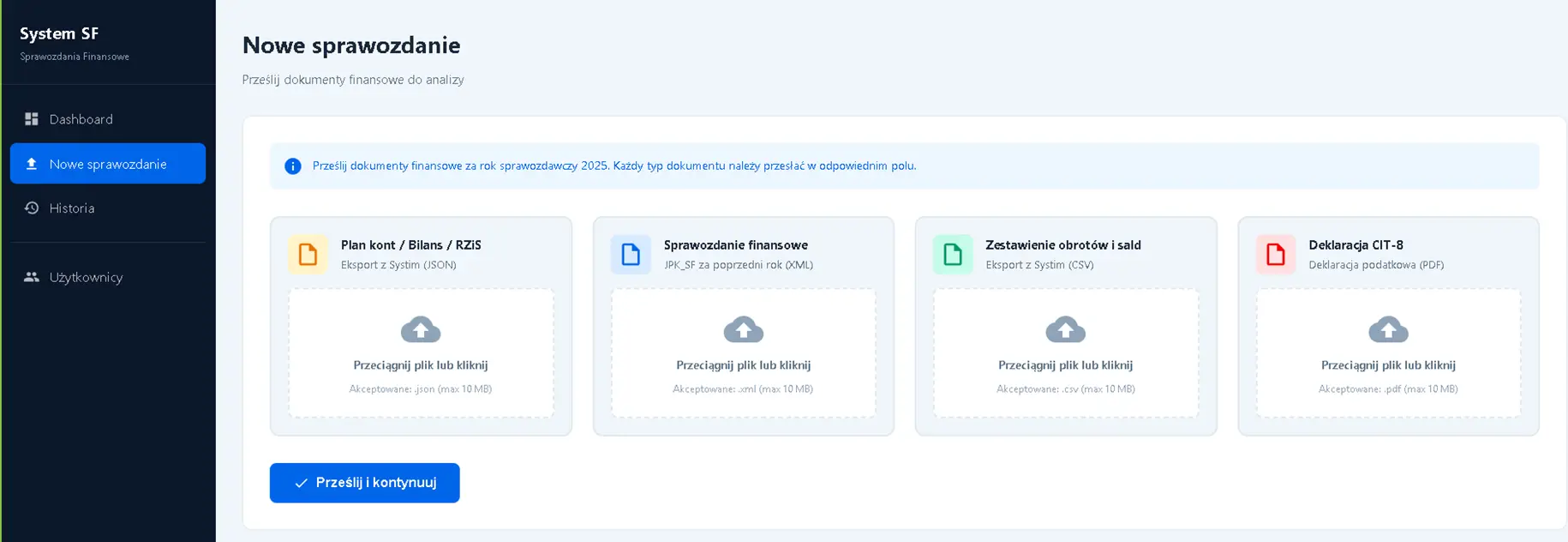Click the System SF logo title
This screenshot has height=542, width=1568.
(x=59, y=33)
